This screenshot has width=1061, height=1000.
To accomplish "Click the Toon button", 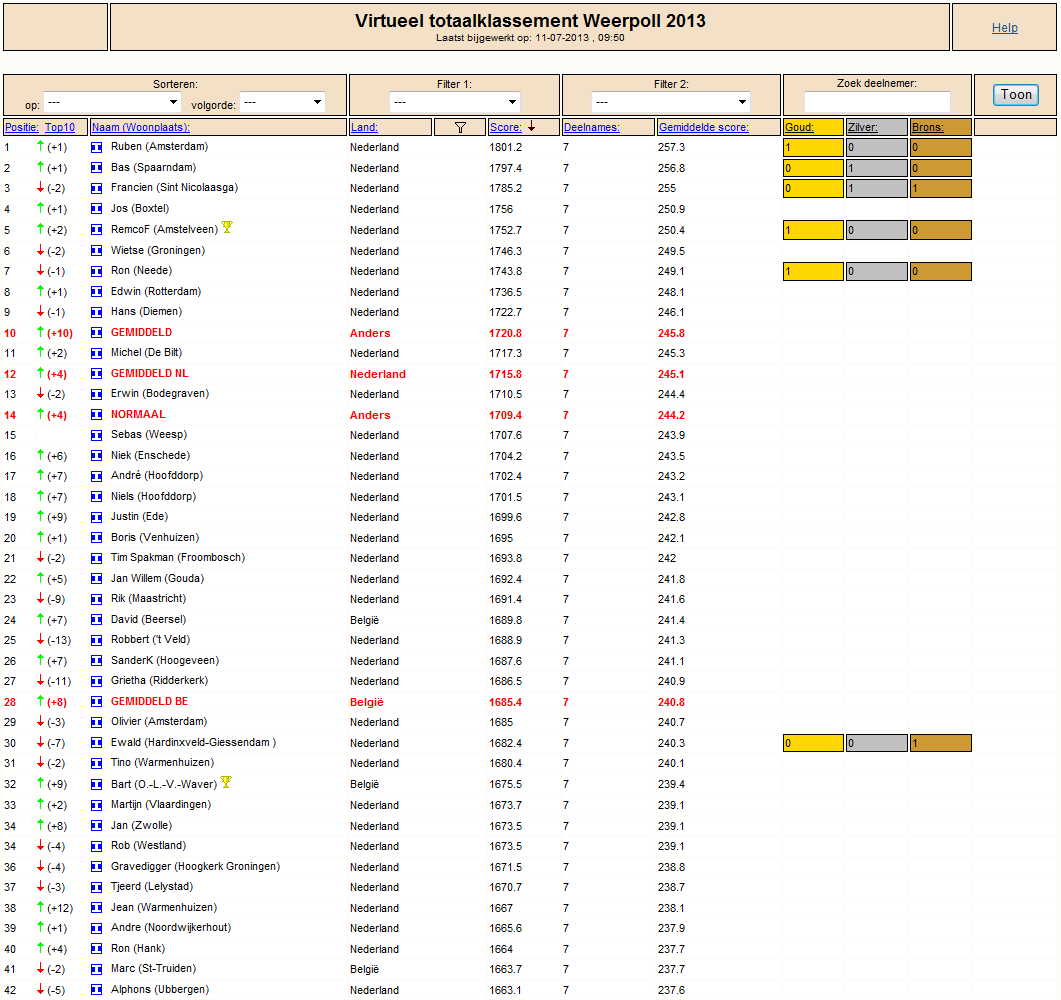I will pyautogui.click(x=1016, y=95).
